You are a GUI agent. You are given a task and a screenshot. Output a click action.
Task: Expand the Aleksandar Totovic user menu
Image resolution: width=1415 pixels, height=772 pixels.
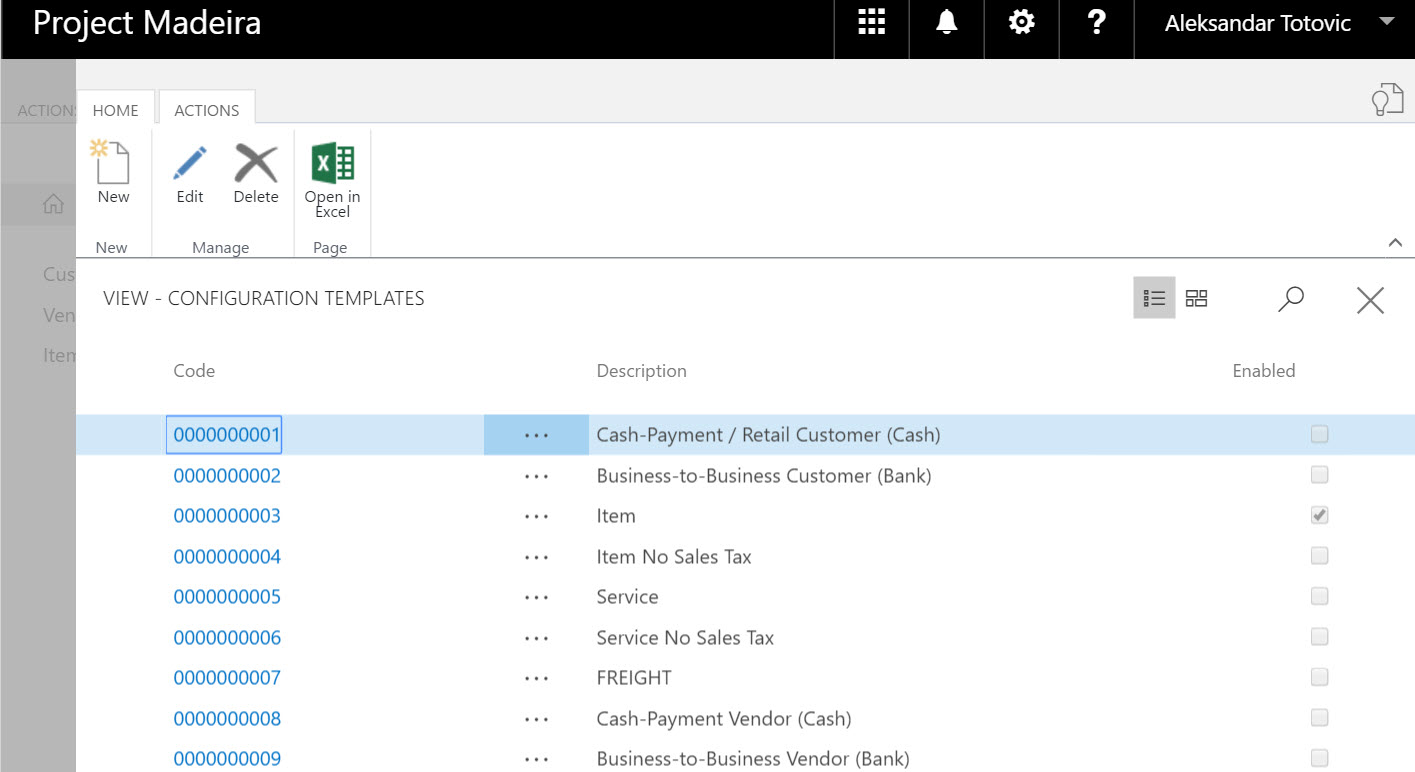click(x=1386, y=22)
